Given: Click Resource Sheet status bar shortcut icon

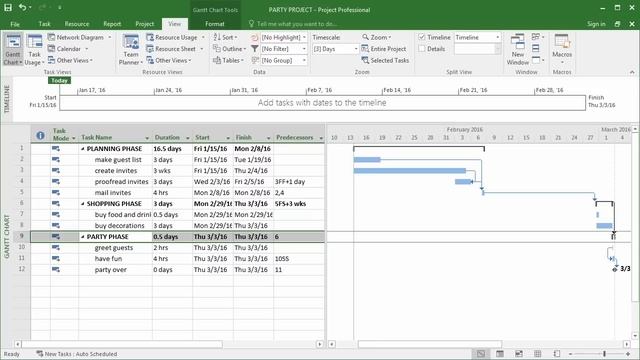Looking at the screenshot, I should [x=538, y=353].
